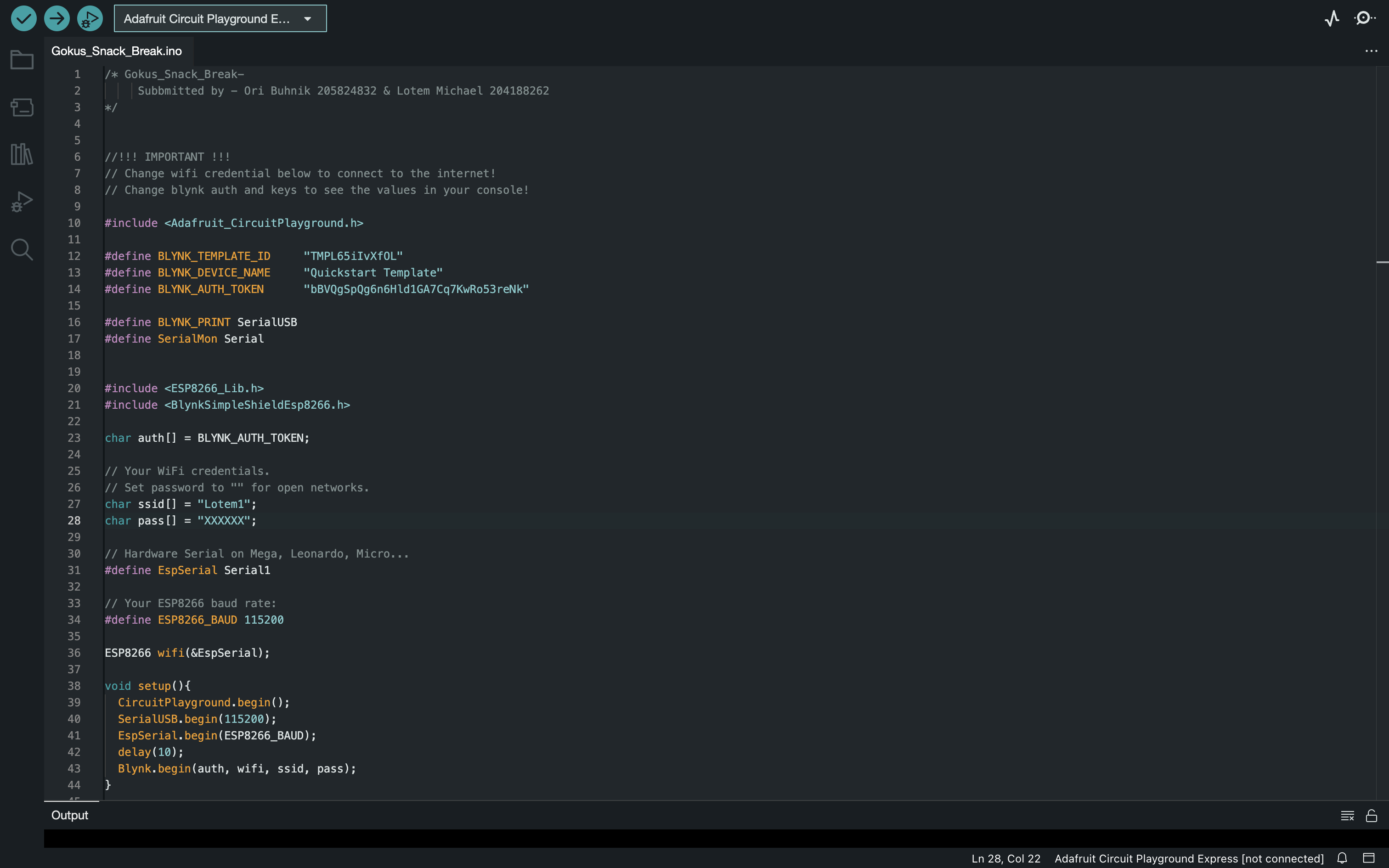Click the CircuitPlayground.begin() line
This screenshot has height=868, width=1389.
[x=204, y=703]
